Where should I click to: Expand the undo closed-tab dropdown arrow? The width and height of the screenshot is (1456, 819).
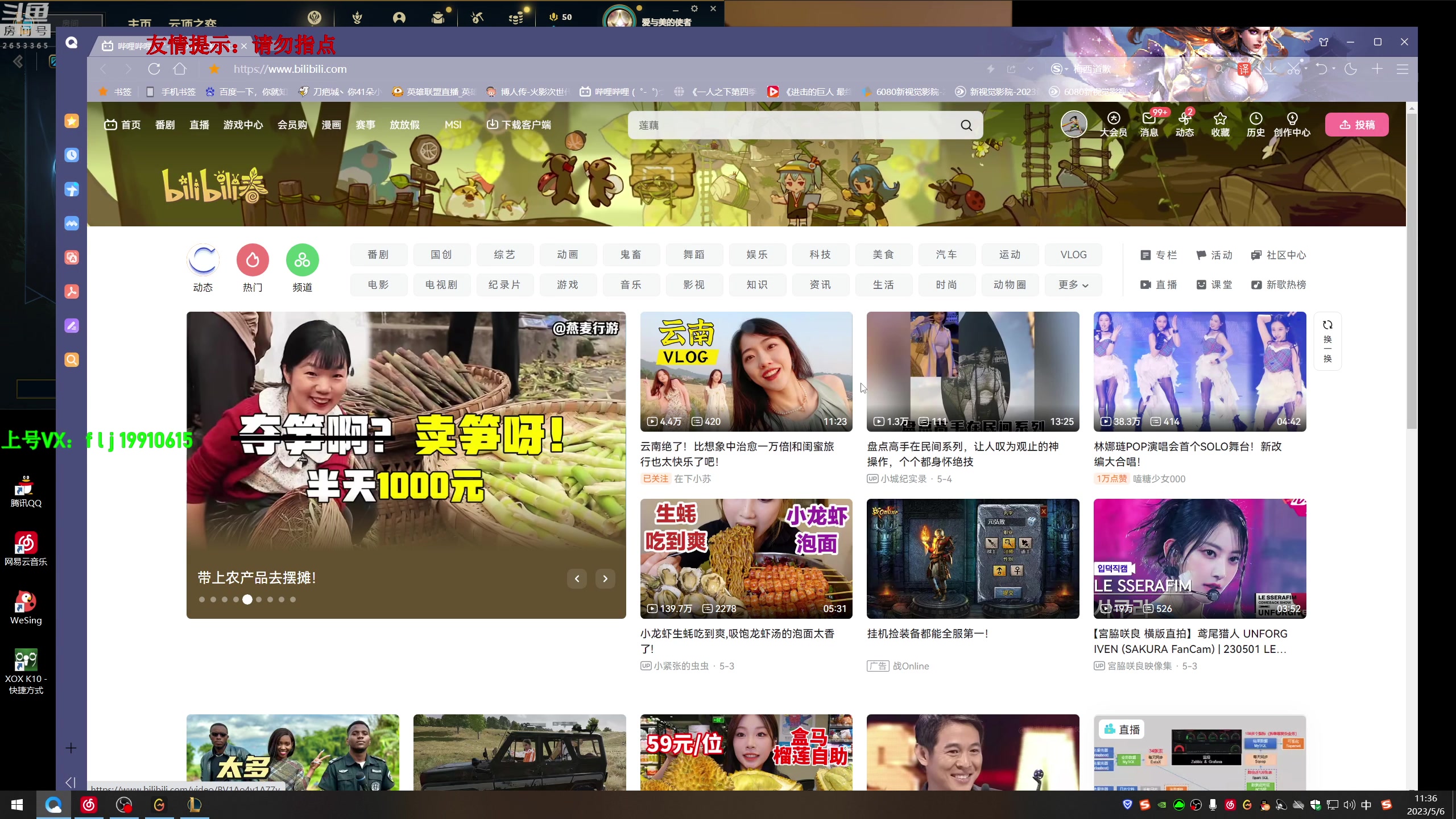pos(1334,69)
